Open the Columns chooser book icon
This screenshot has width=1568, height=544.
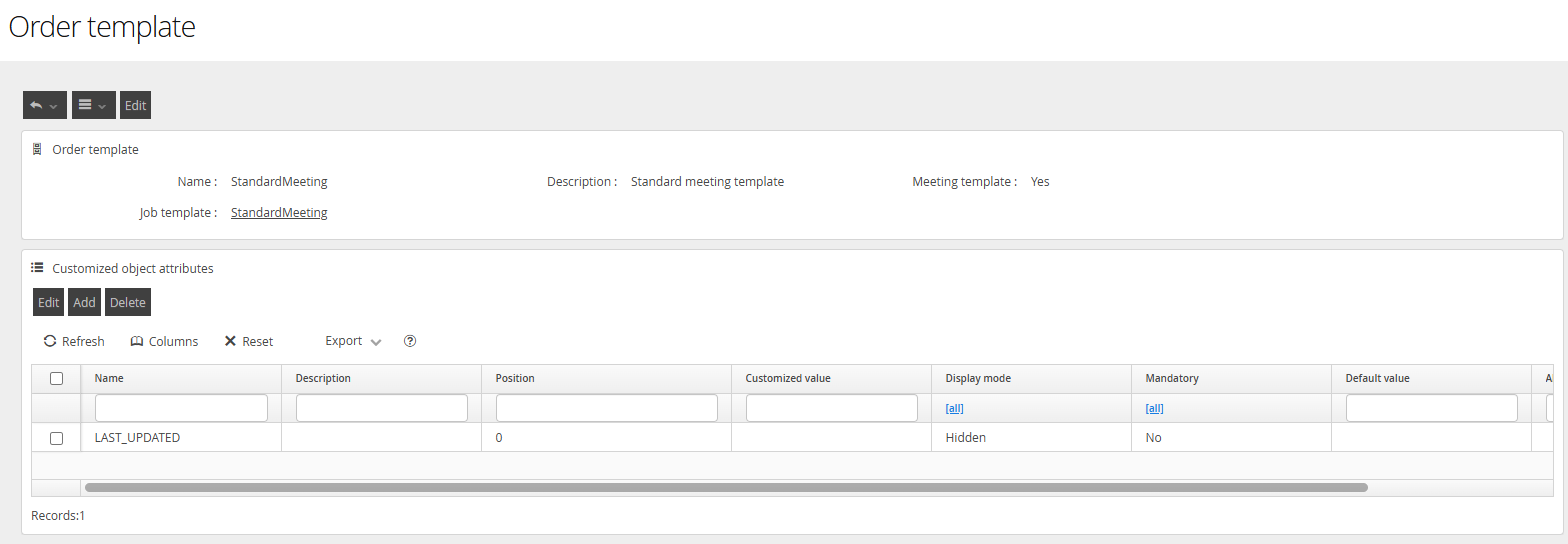(137, 341)
